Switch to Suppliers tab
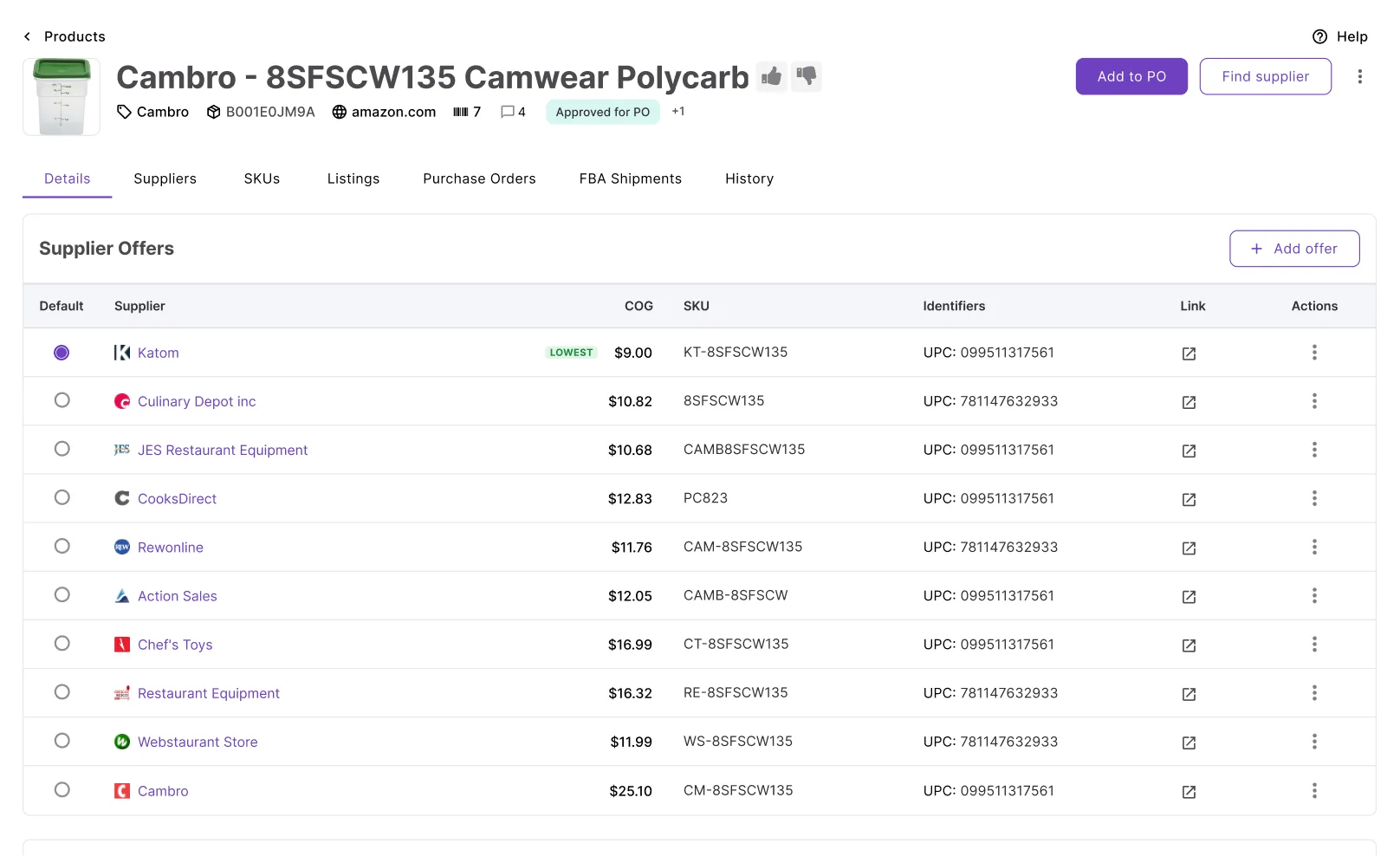The width and height of the screenshot is (1400, 856). coord(165,178)
